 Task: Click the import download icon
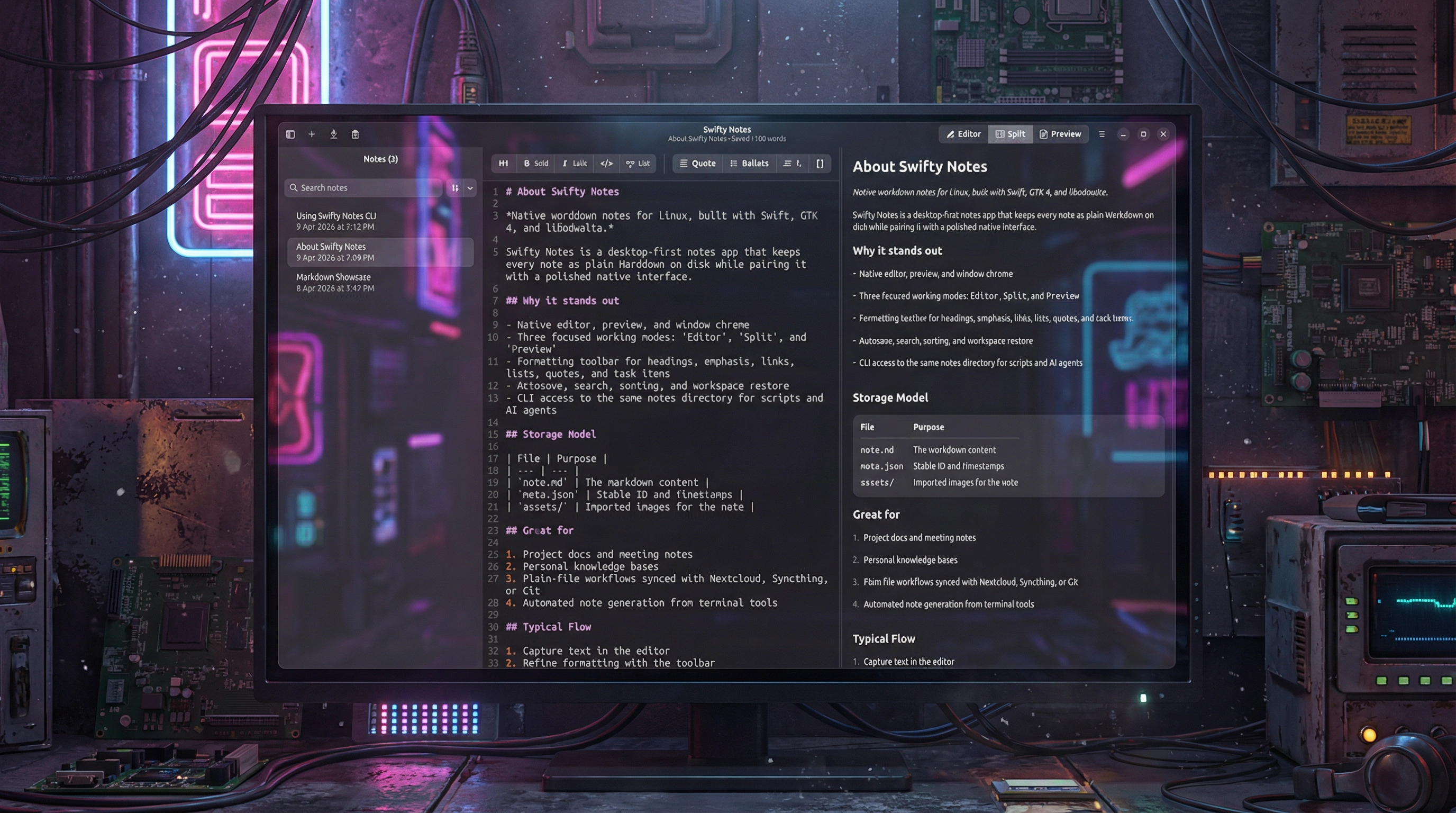point(333,134)
